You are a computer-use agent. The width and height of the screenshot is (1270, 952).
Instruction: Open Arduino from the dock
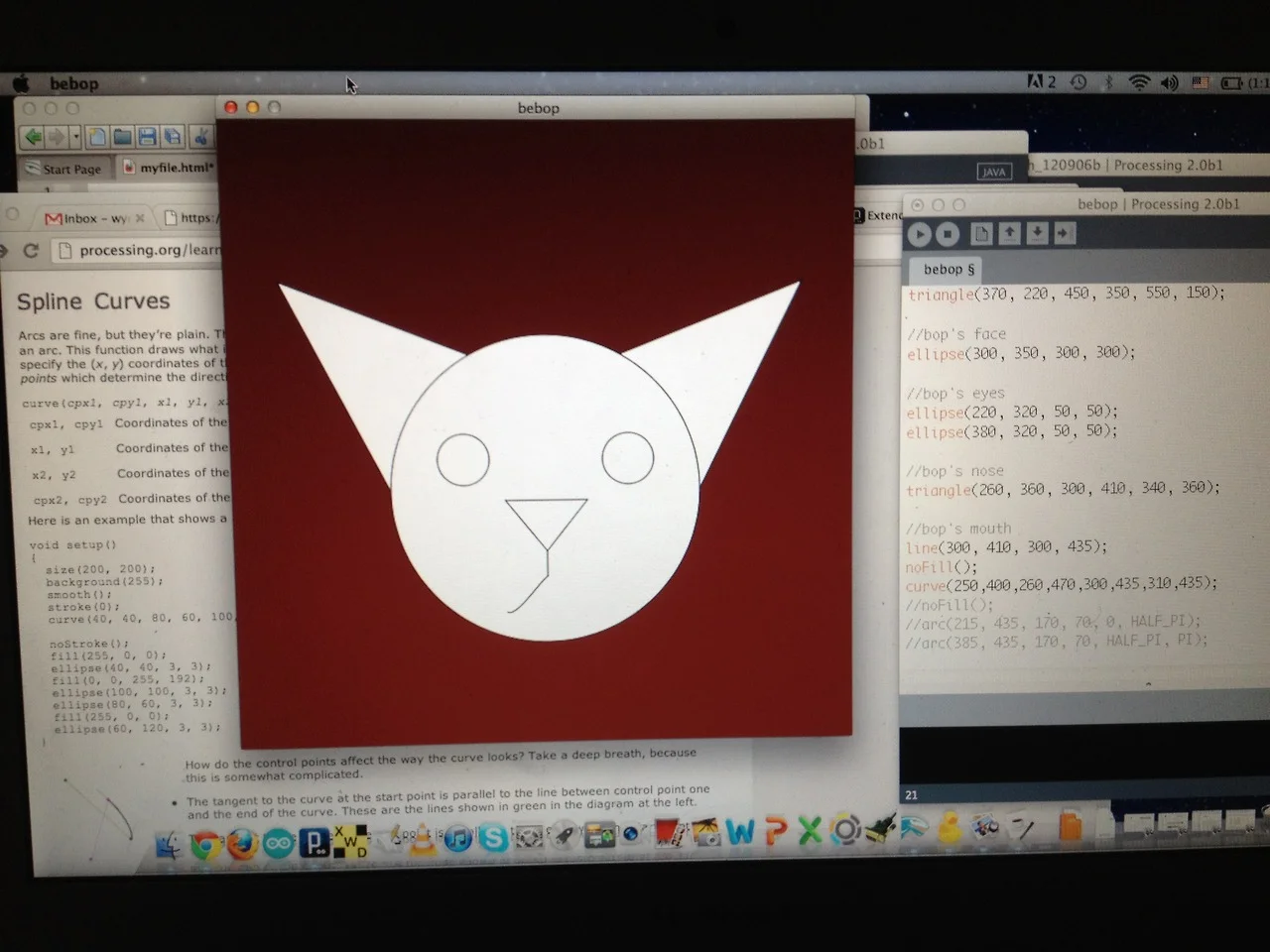pyautogui.click(x=279, y=844)
